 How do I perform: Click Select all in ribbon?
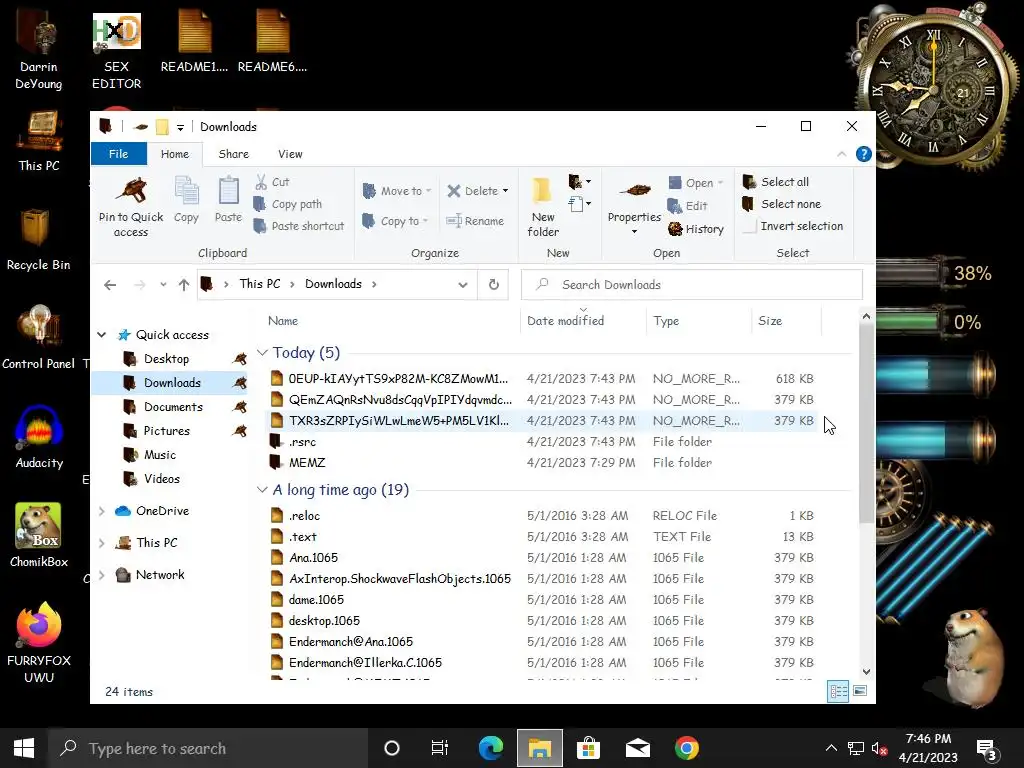click(x=776, y=182)
